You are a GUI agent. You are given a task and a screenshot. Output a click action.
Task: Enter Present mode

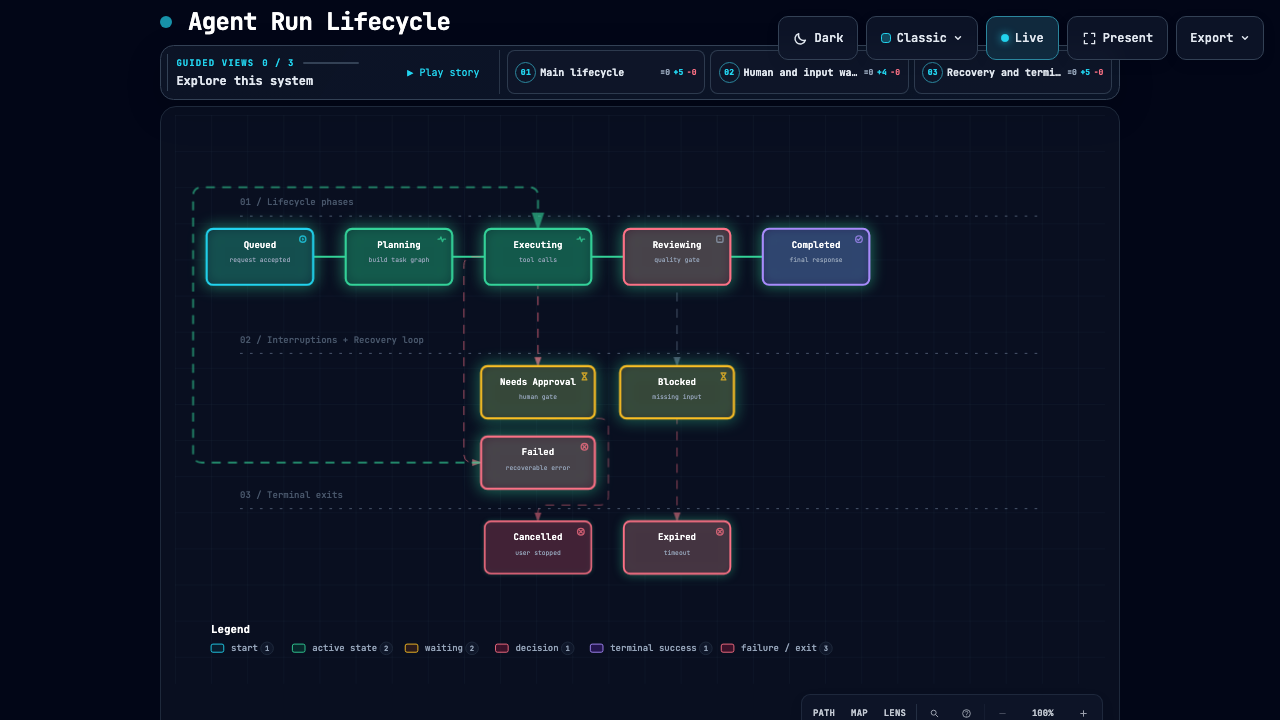[1117, 38]
